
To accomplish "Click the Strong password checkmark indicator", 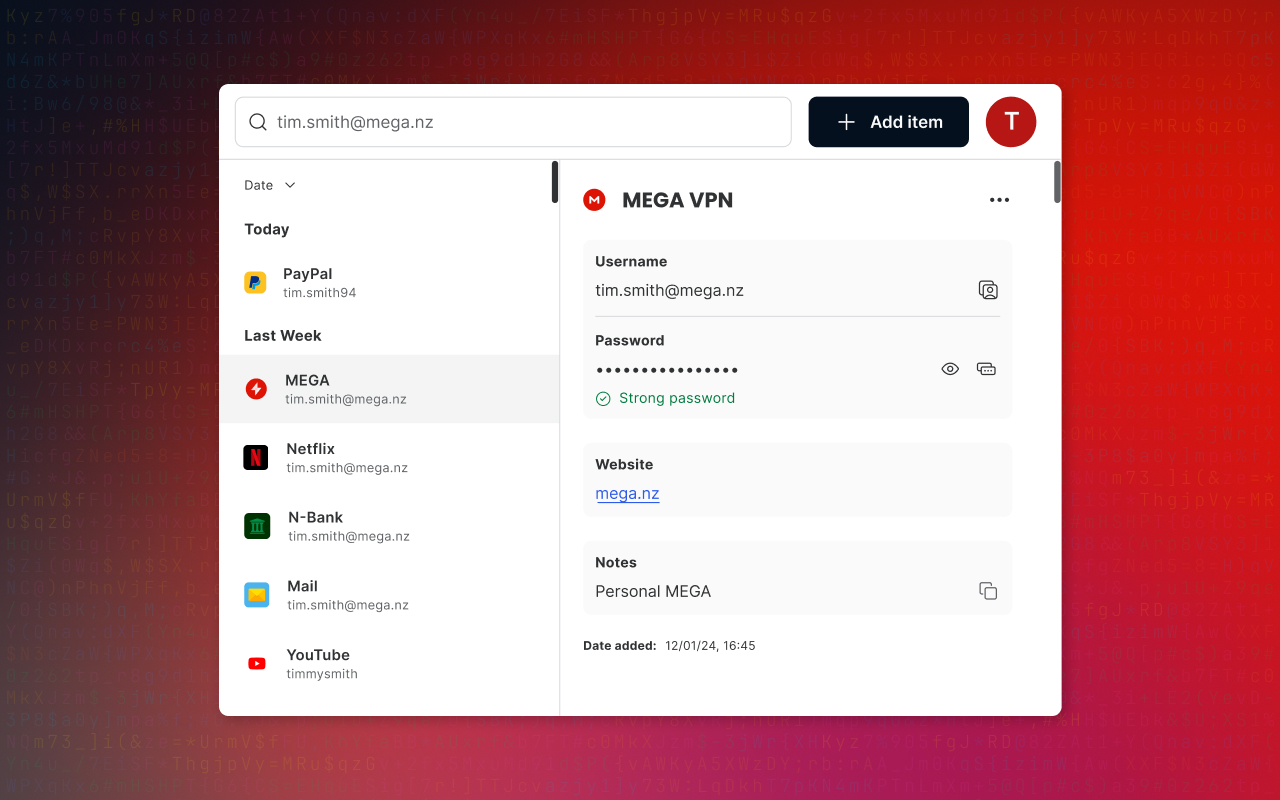I will point(603,398).
